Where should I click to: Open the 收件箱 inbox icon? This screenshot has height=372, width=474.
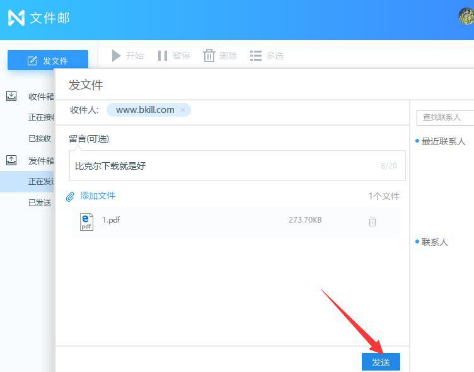11,96
